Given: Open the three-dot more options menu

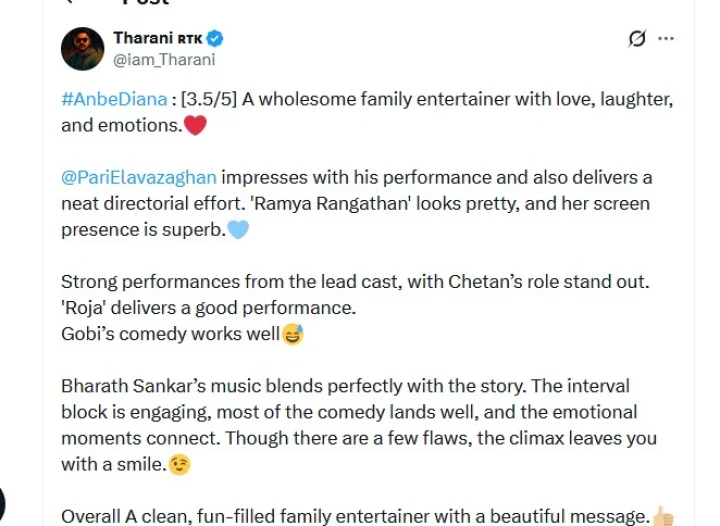Looking at the screenshot, I should 666,39.
